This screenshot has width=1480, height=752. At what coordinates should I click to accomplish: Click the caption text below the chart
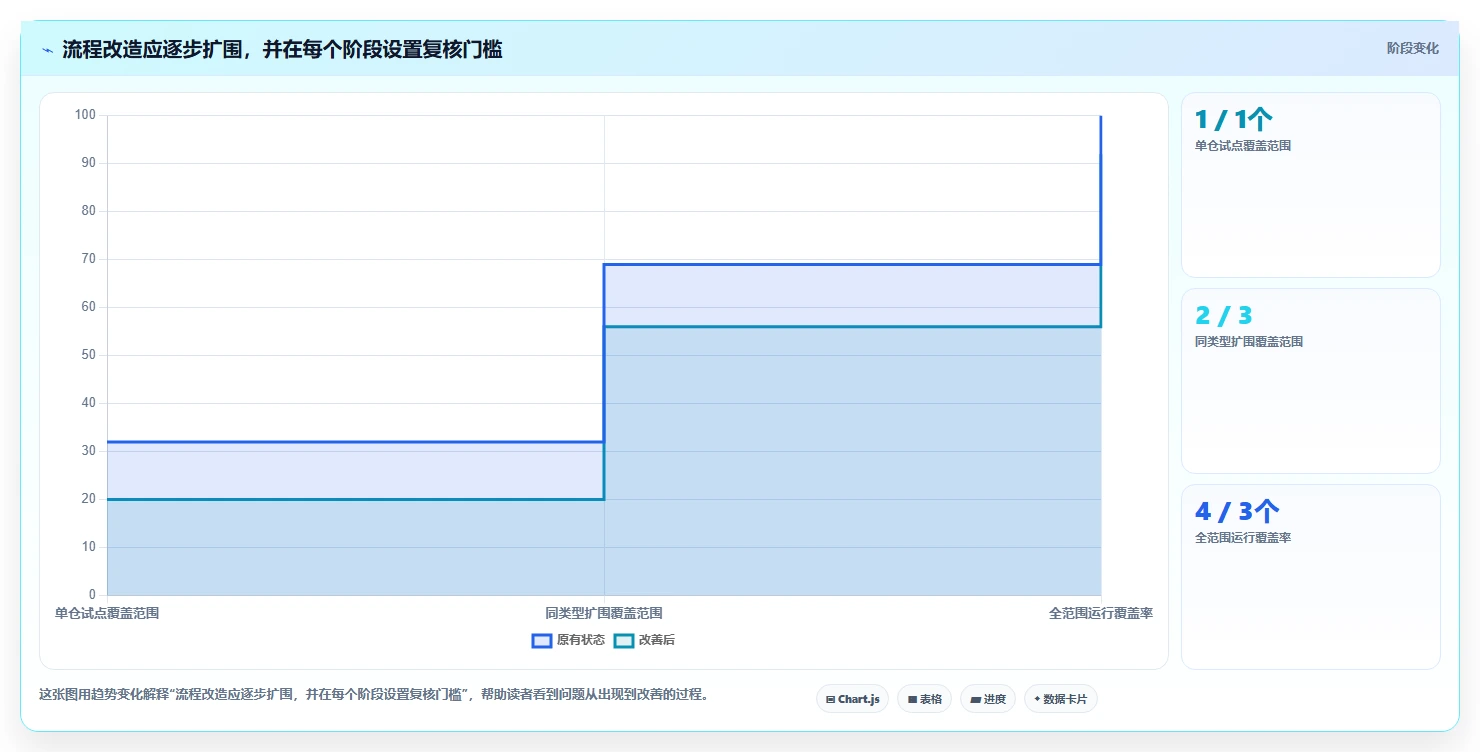374,694
